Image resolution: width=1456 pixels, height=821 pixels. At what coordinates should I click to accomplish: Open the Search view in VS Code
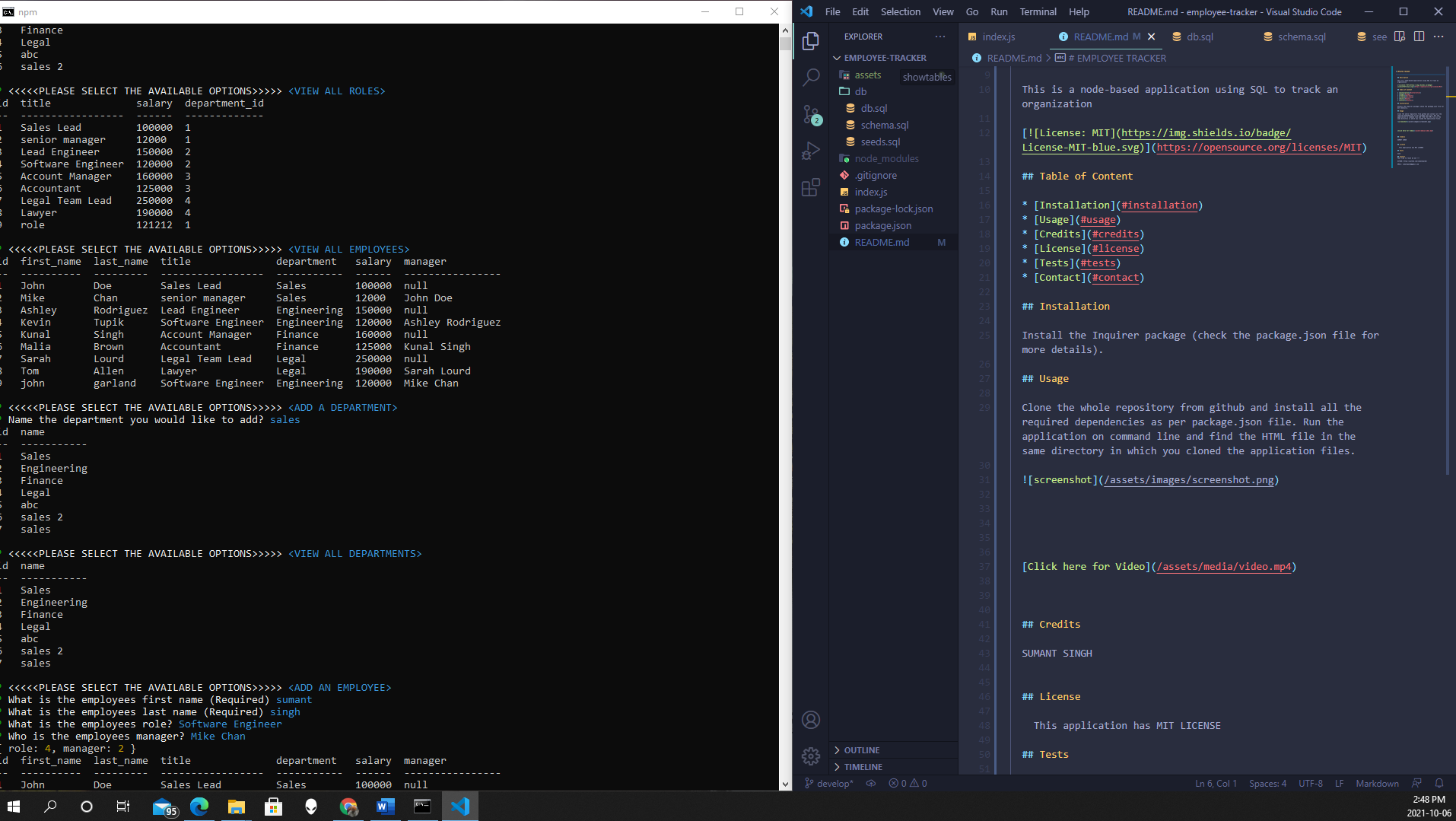point(811,77)
